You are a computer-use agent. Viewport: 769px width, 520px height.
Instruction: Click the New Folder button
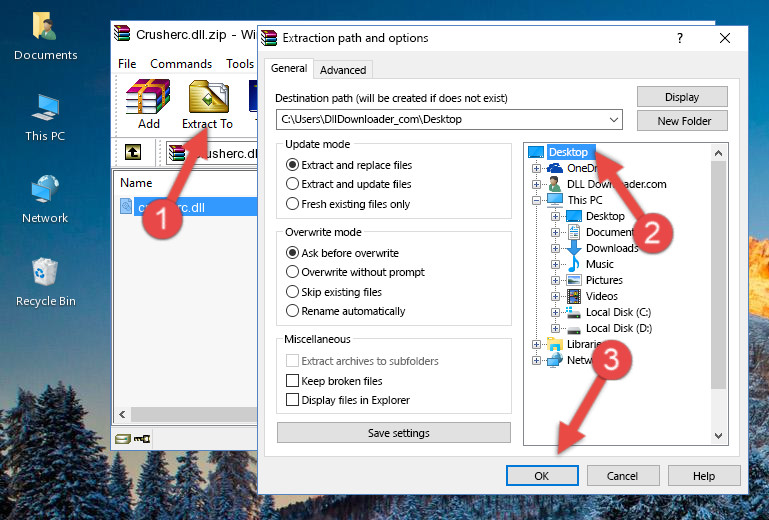tap(682, 121)
